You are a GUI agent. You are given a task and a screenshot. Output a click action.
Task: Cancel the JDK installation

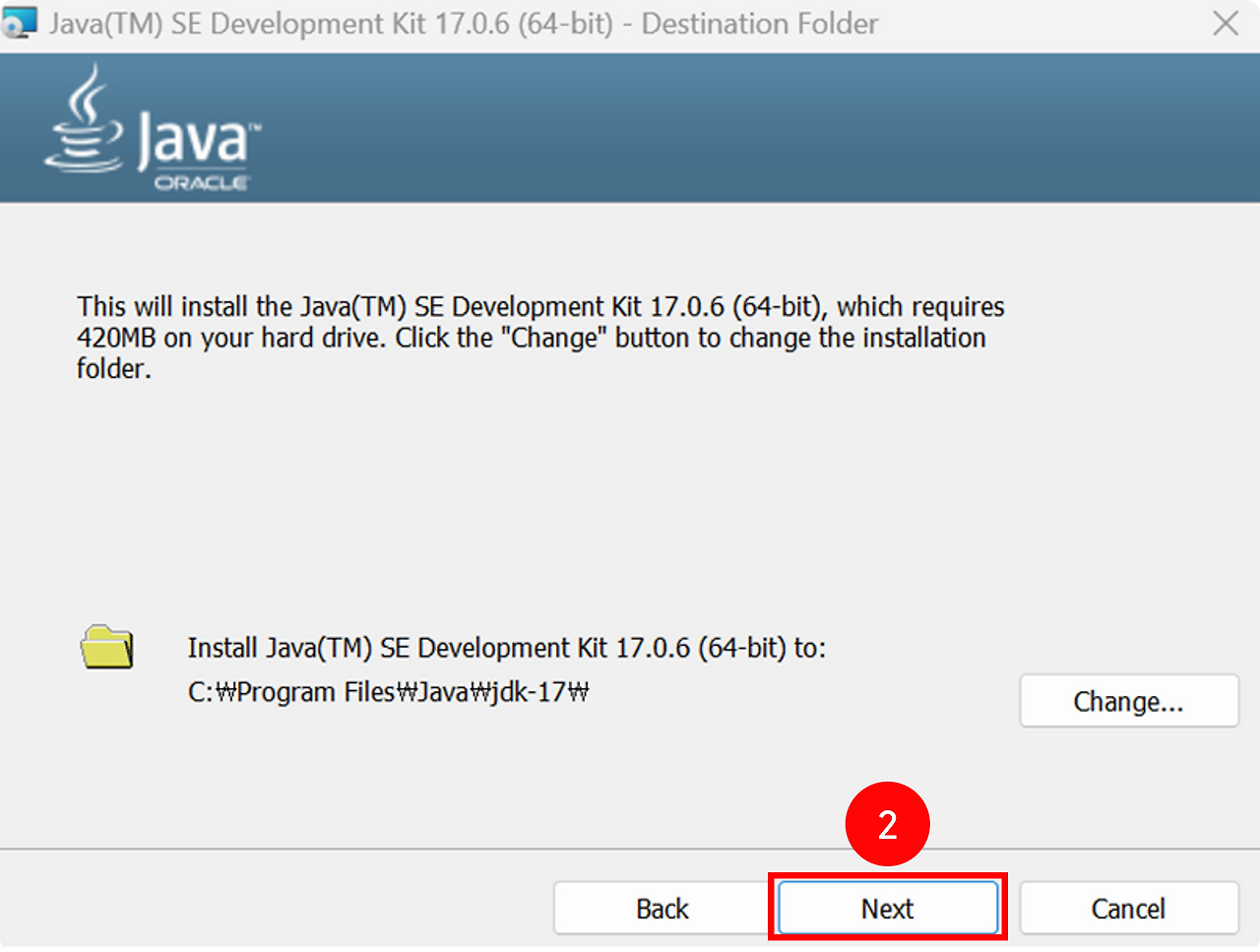tap(1128, 908)
